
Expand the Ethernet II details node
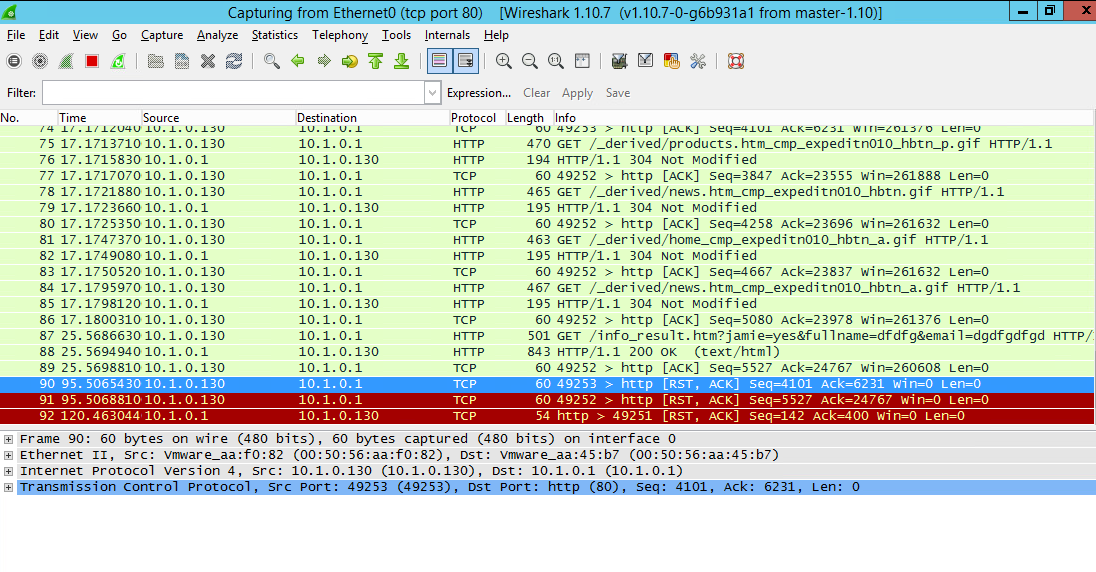8,455
